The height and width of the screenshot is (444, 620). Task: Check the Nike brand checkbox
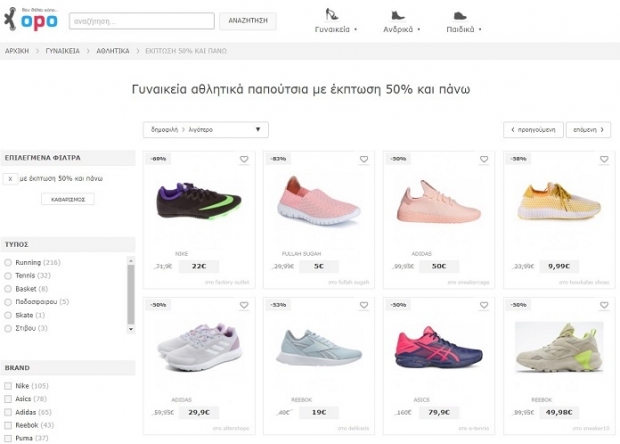(8, 386)
